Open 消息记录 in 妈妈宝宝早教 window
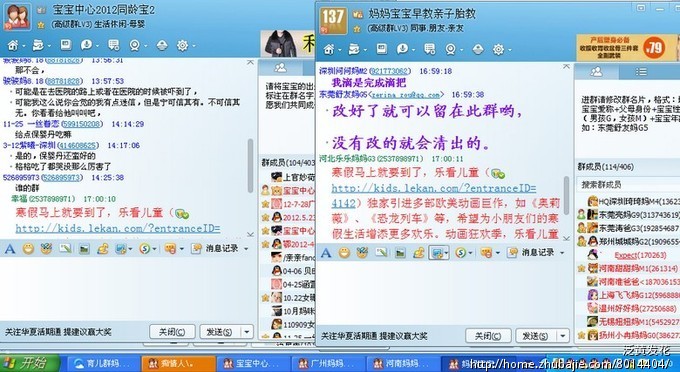The width and height of the screenshot is (680, 372). point(532,252)
